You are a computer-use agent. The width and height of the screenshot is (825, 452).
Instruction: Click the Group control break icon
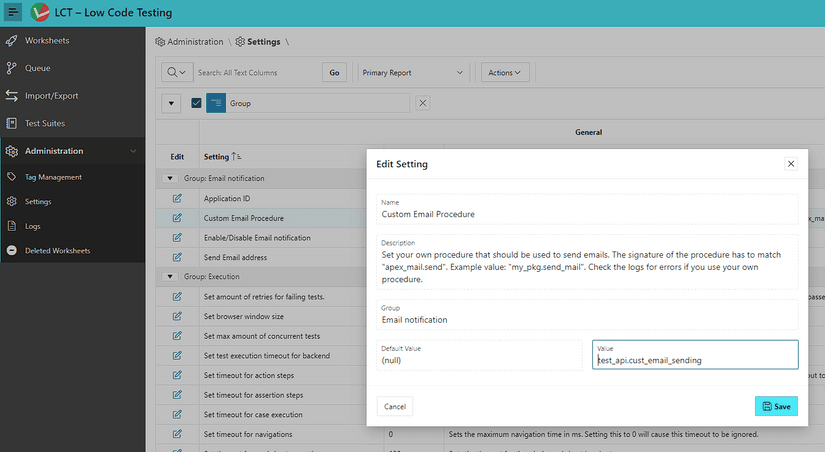(x=216, y=103)
